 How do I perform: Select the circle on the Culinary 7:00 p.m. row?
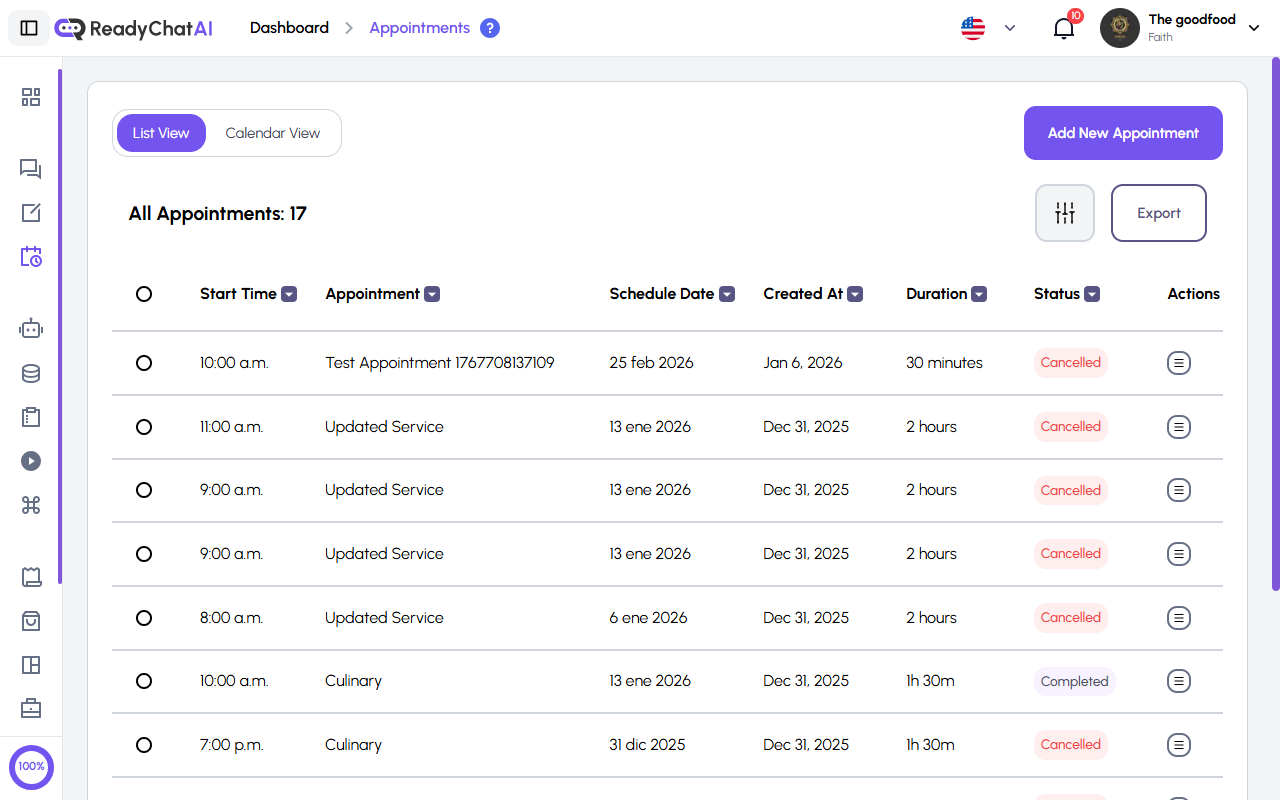pyautogui.click(x=144, y=745)
